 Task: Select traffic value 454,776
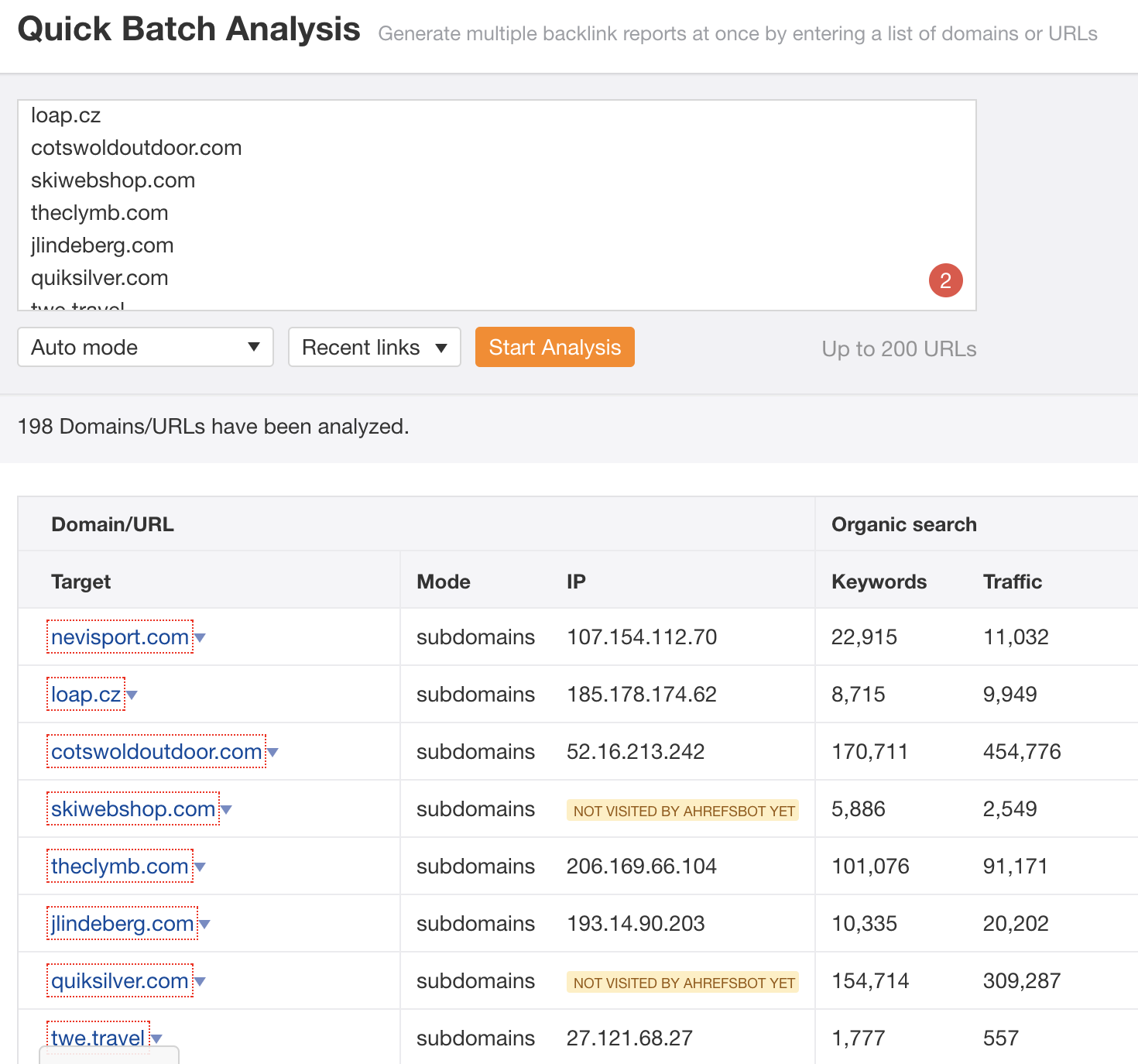(x=1022, y=751)
